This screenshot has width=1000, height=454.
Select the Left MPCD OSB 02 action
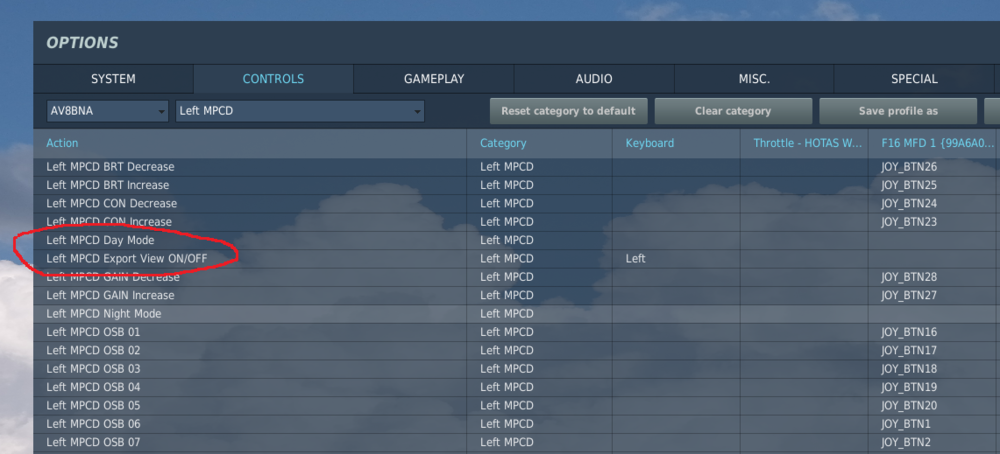250,351
